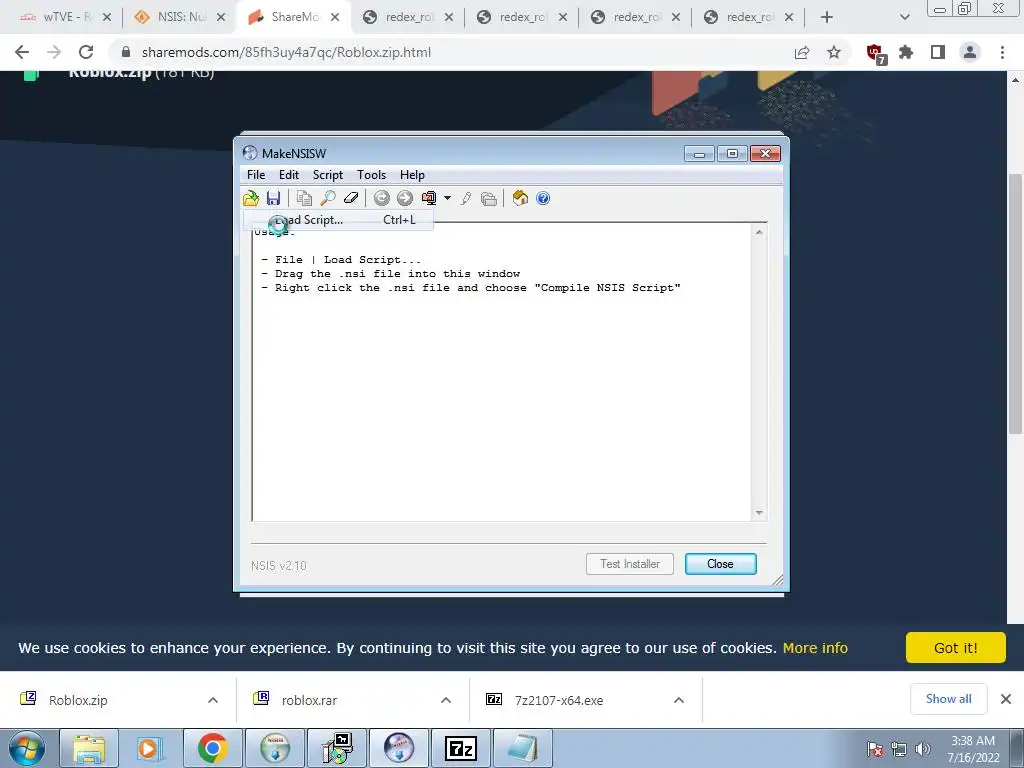The width and height of the screenshot is (1024, 768).
Task: Open the Chrome three-dot menu
Action: click(1002, 52)
